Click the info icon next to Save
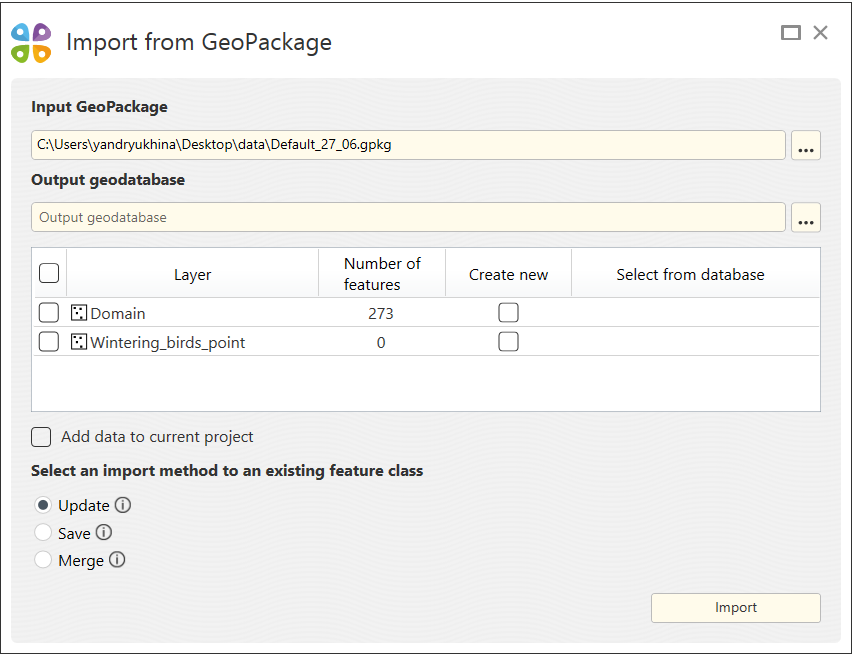This screenshot has width=853, height=654. pos(104,532)
